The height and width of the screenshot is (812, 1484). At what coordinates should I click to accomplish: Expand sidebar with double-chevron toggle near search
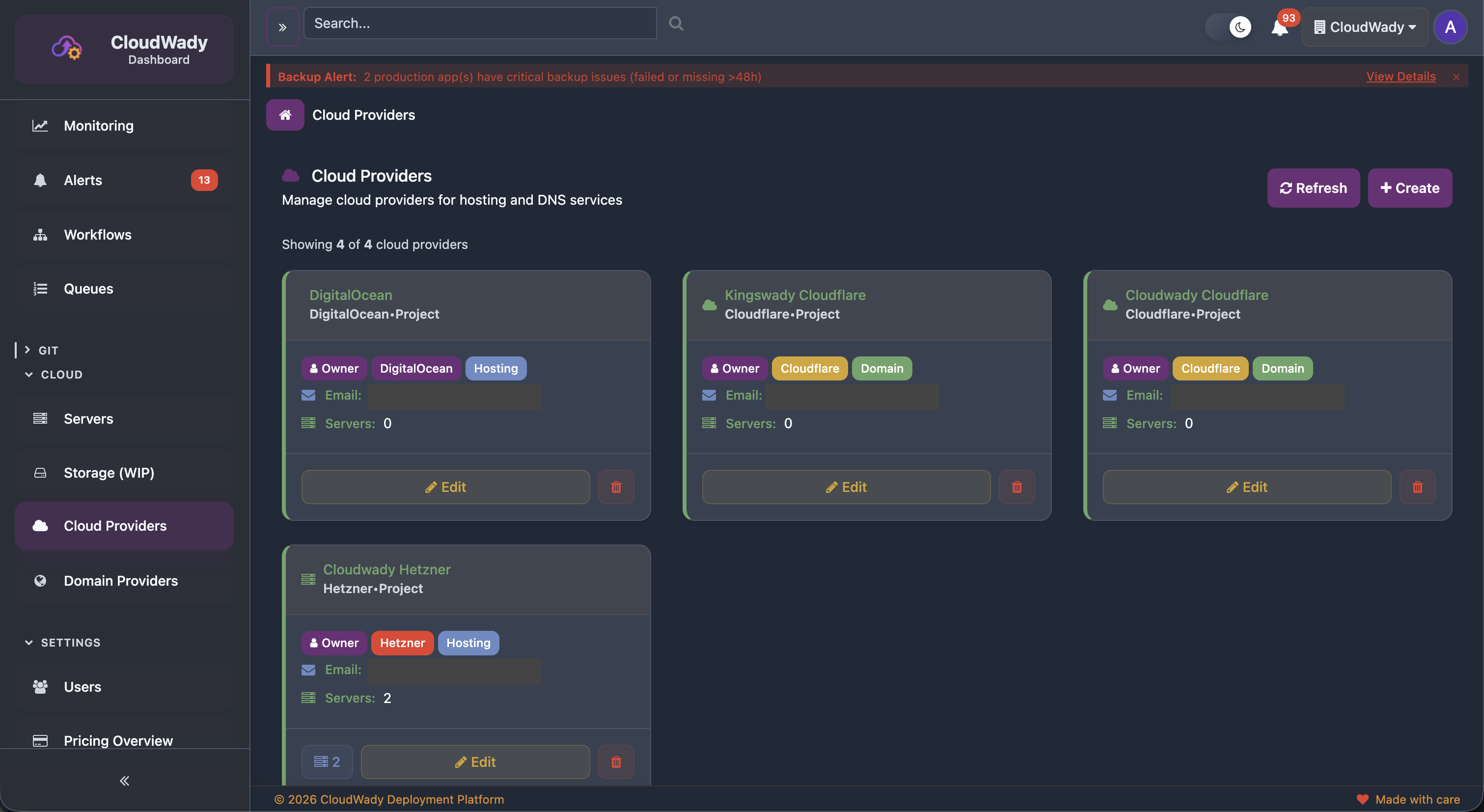tap(282, 27)
